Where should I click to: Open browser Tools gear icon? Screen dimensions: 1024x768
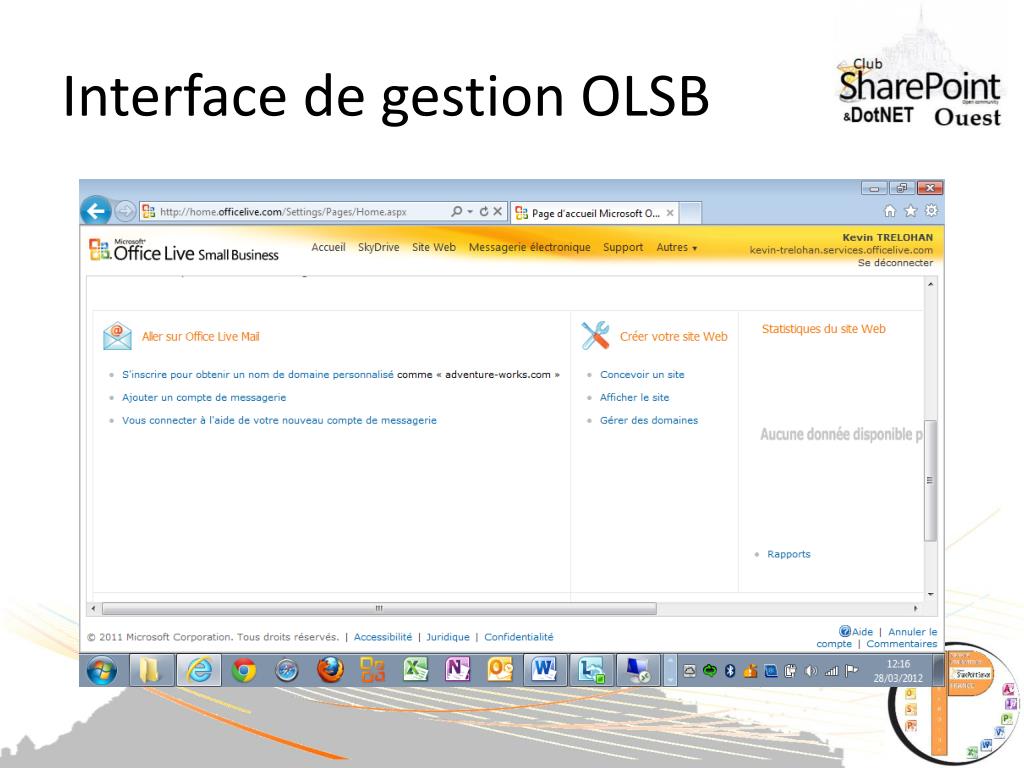click(931, 210)
